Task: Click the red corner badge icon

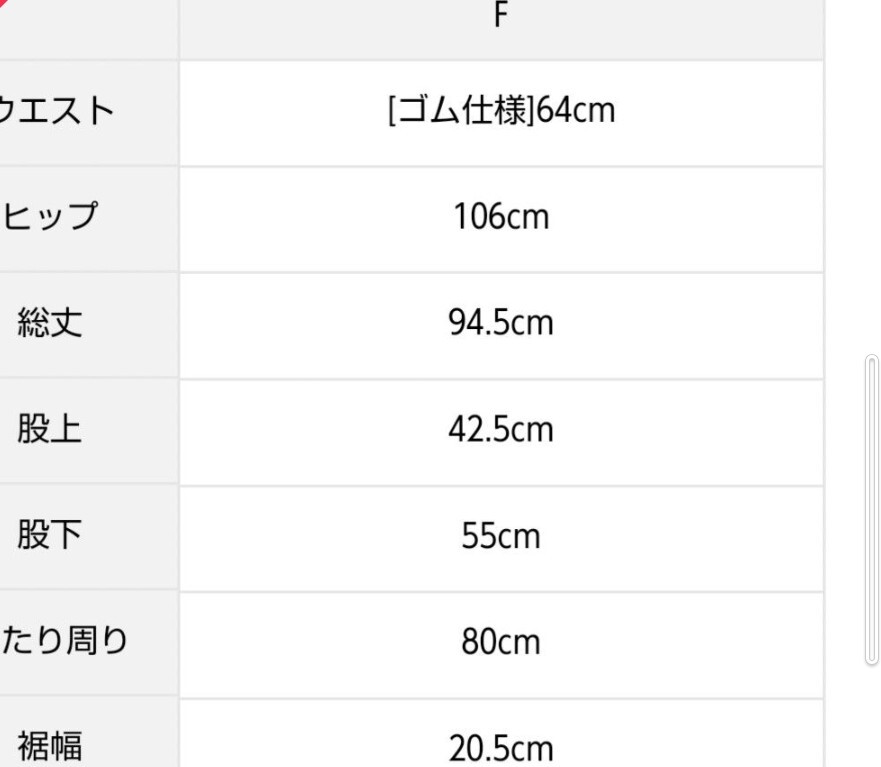Action: (3, 3)
